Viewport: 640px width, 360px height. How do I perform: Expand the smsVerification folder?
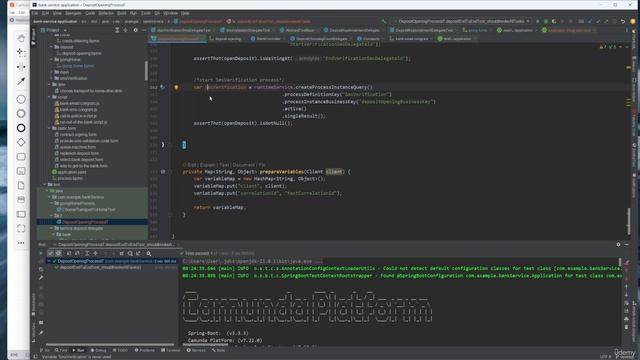(x=52, y=78)
